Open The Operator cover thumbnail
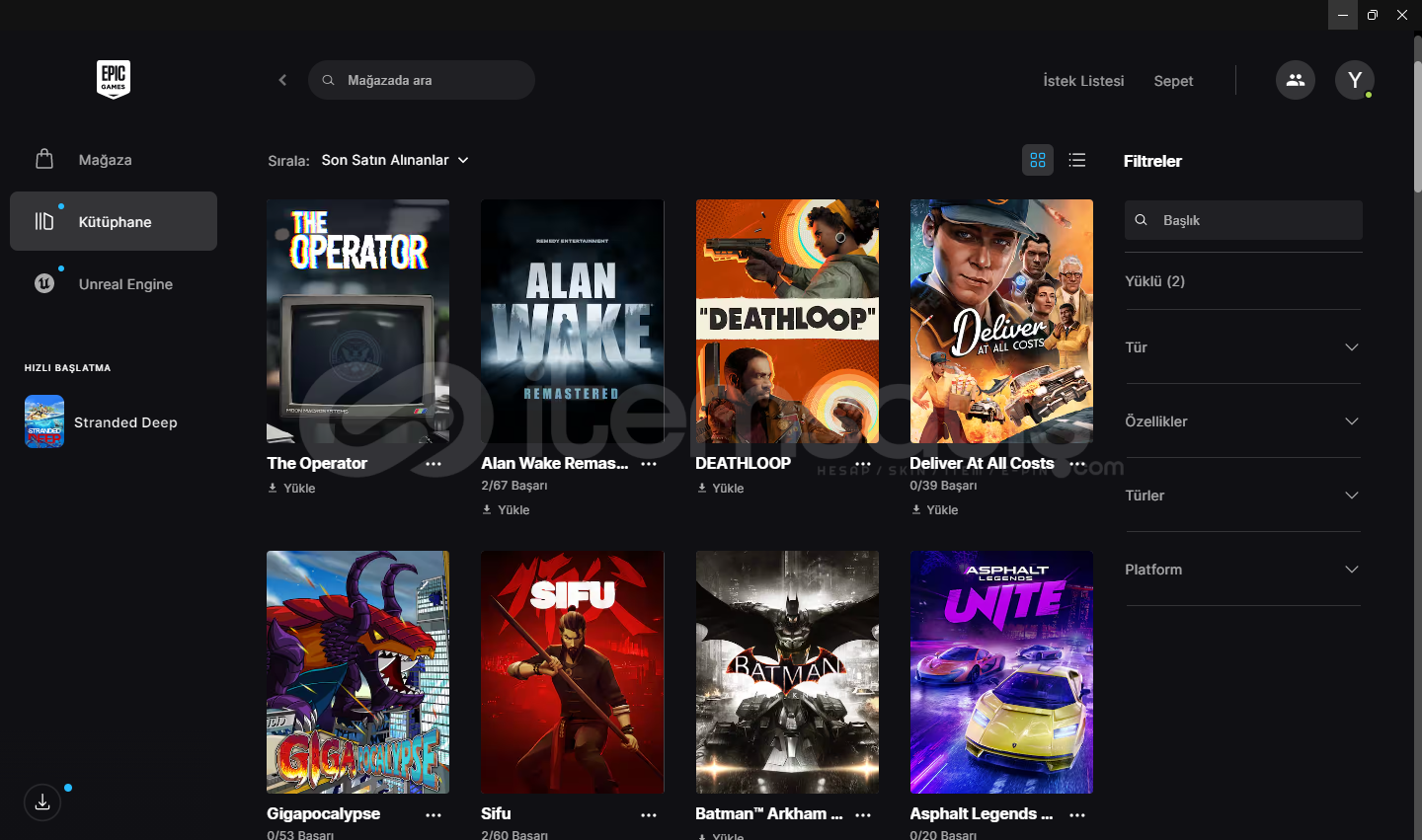The height and width of the screenshot is (840, 1422). 357,322
